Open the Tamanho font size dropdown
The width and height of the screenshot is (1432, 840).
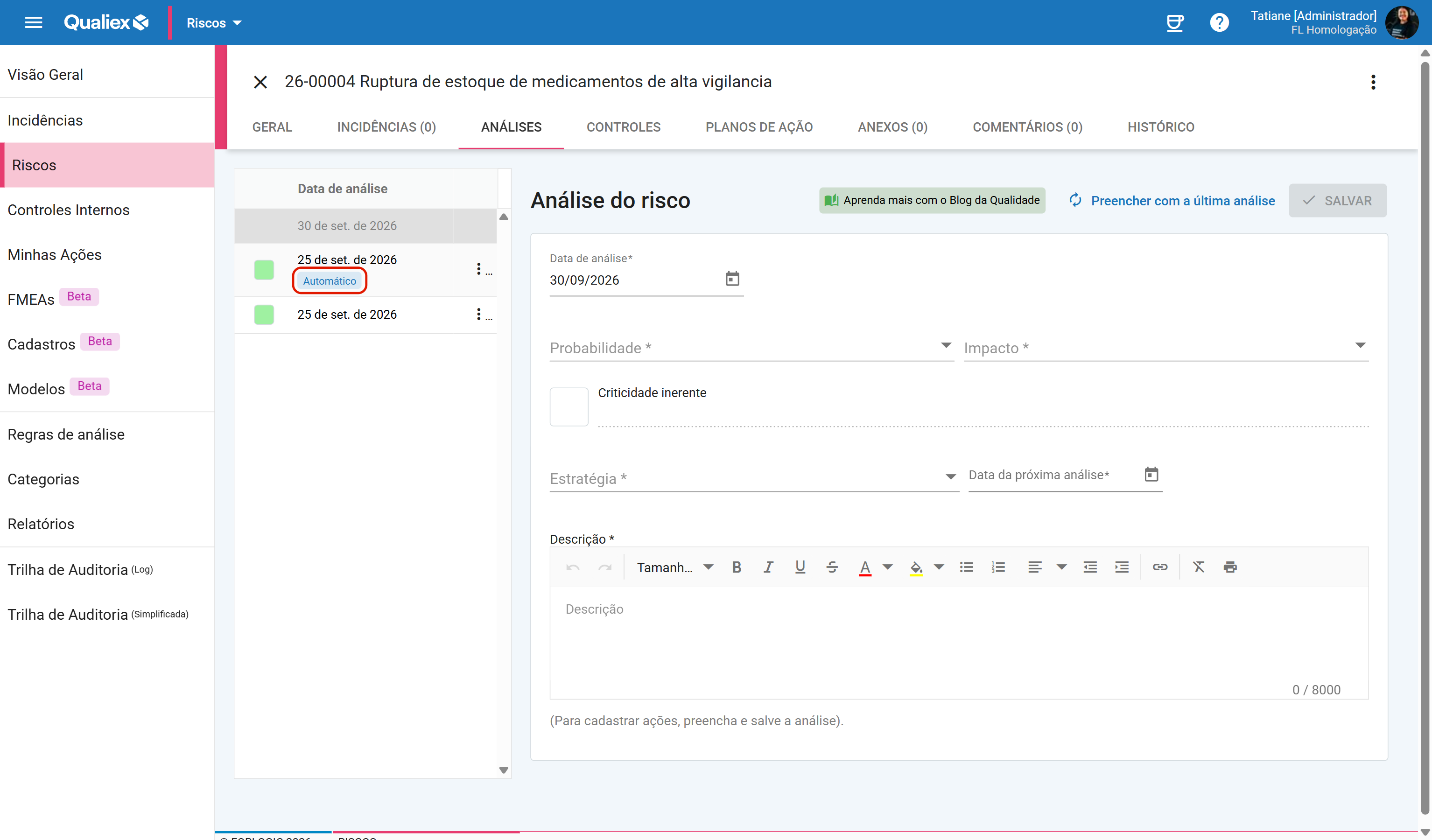[x=675, y=567]
